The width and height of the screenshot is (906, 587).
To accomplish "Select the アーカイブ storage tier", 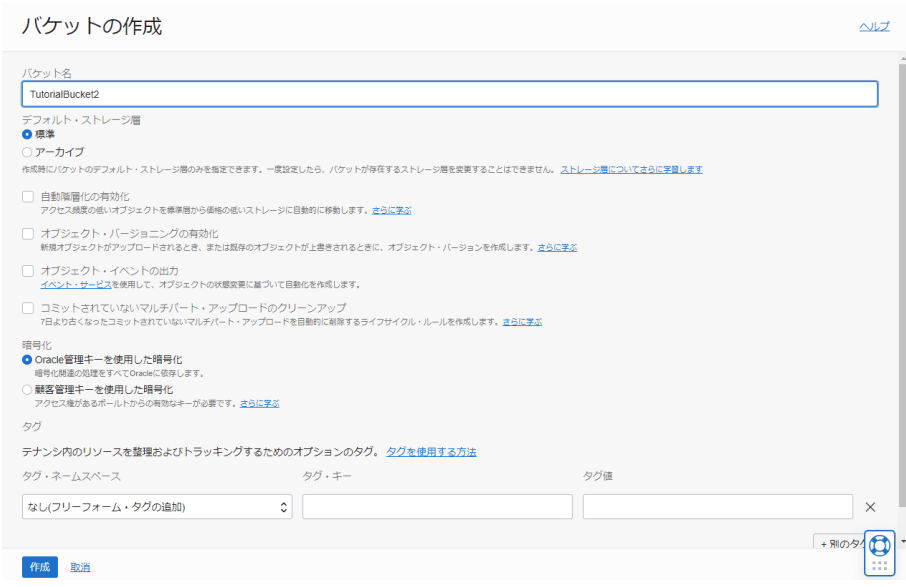I will coord(28,153).
